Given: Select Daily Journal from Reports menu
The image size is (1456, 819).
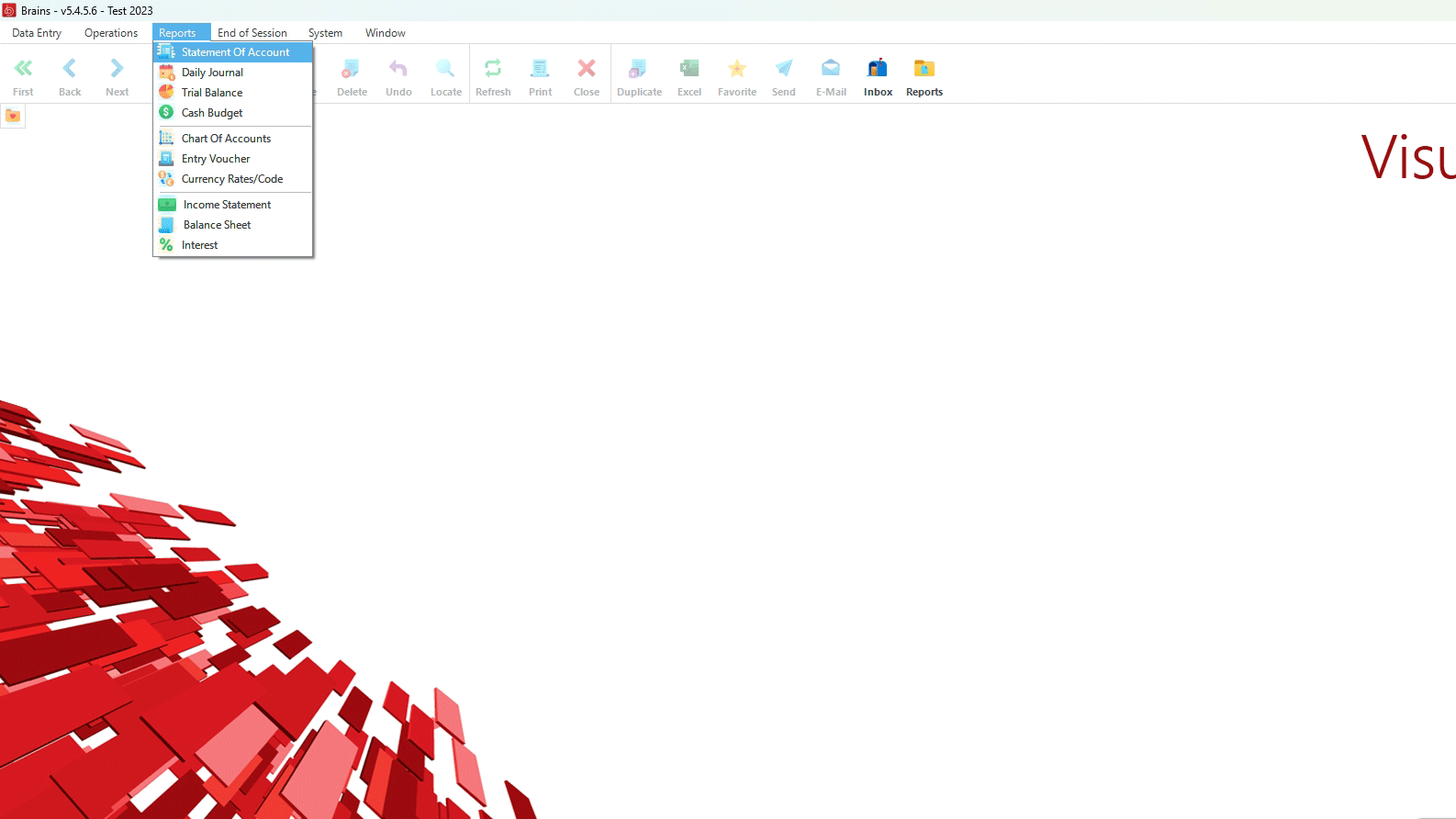Looking at the screenshot, I should pos(233,73).
